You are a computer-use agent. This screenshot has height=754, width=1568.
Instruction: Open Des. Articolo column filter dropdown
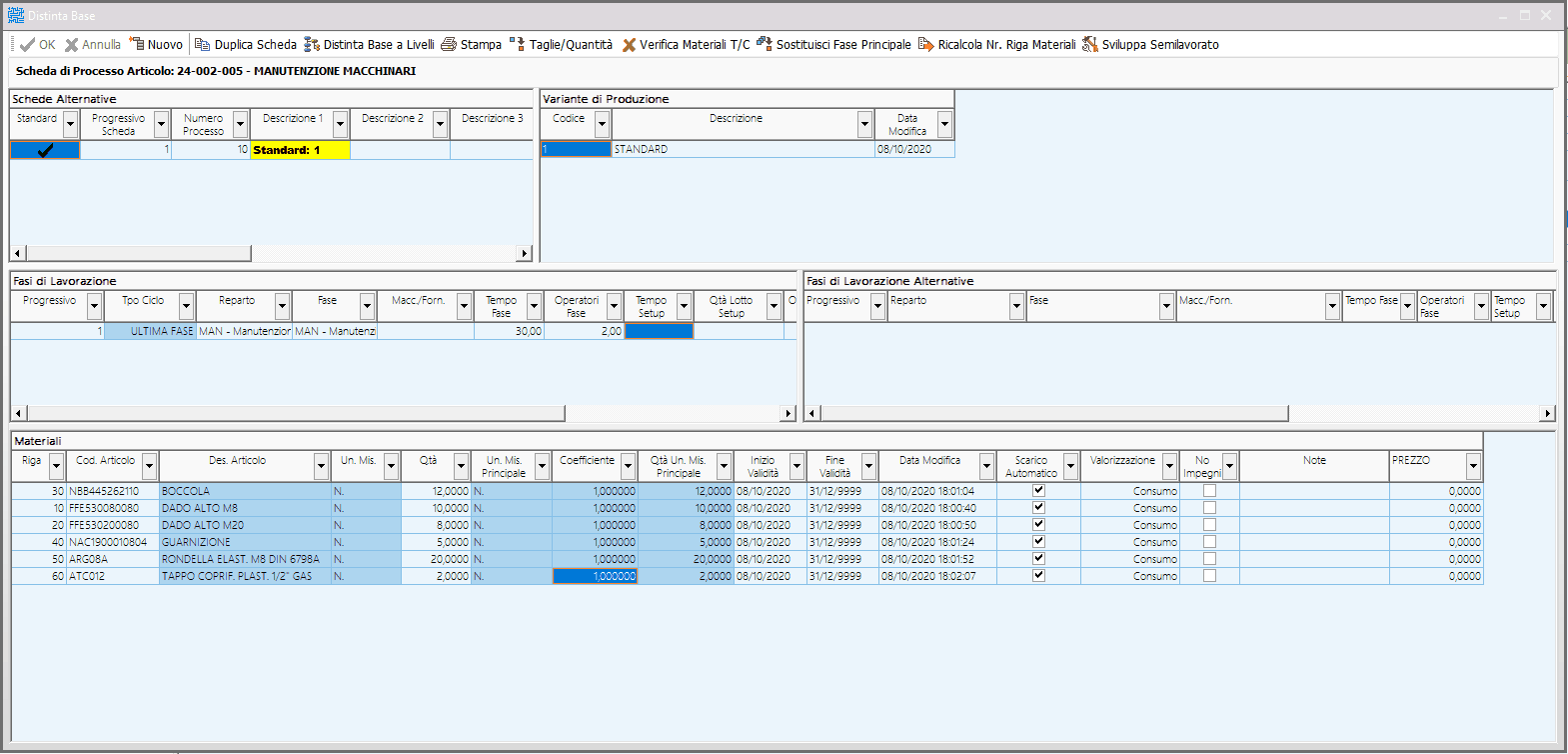pyautogui.click(x=321, y=466)
